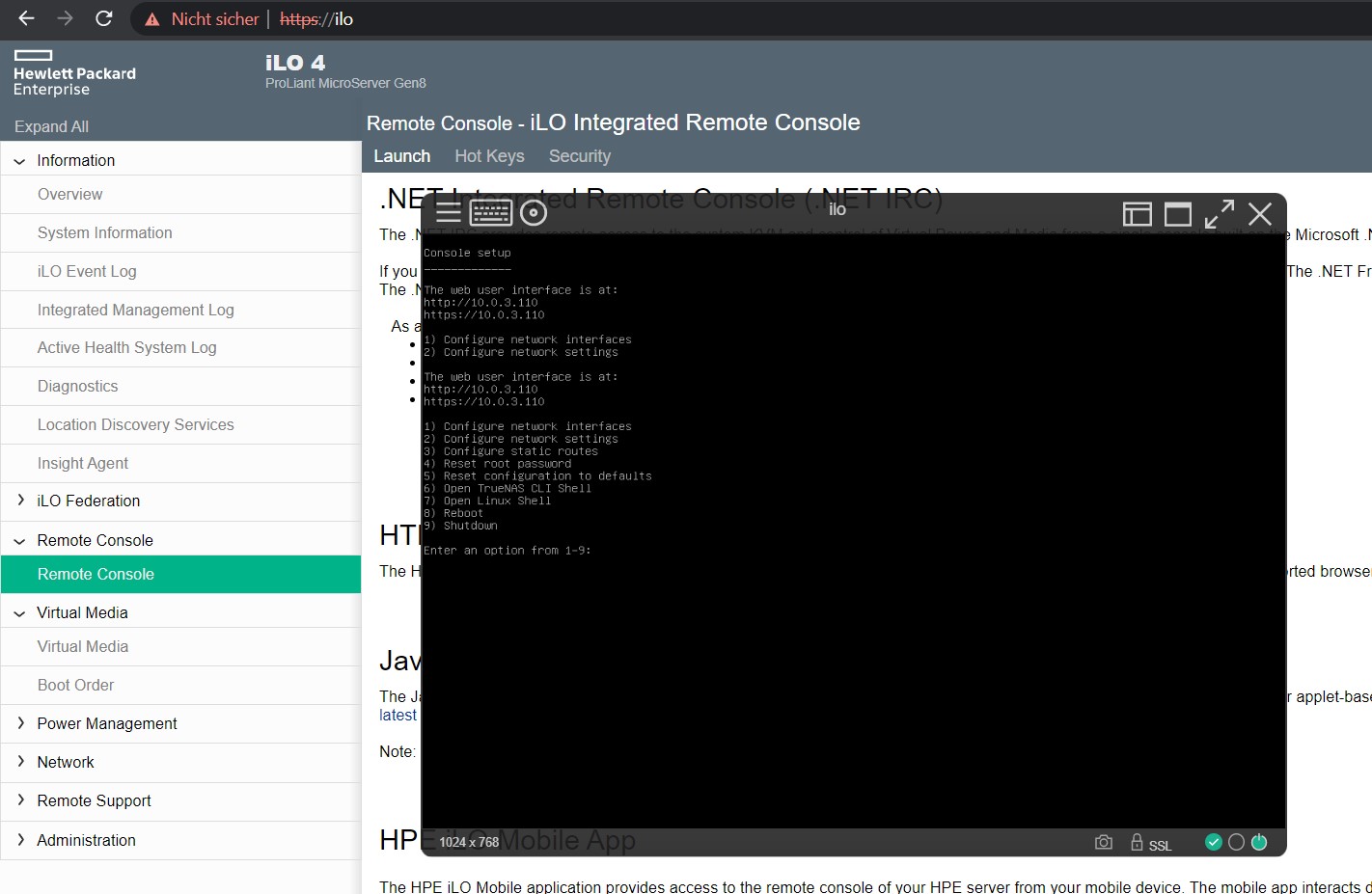Switch console to windowed layout icon
Screen dimensions: 1372x894
[1178, 213]
